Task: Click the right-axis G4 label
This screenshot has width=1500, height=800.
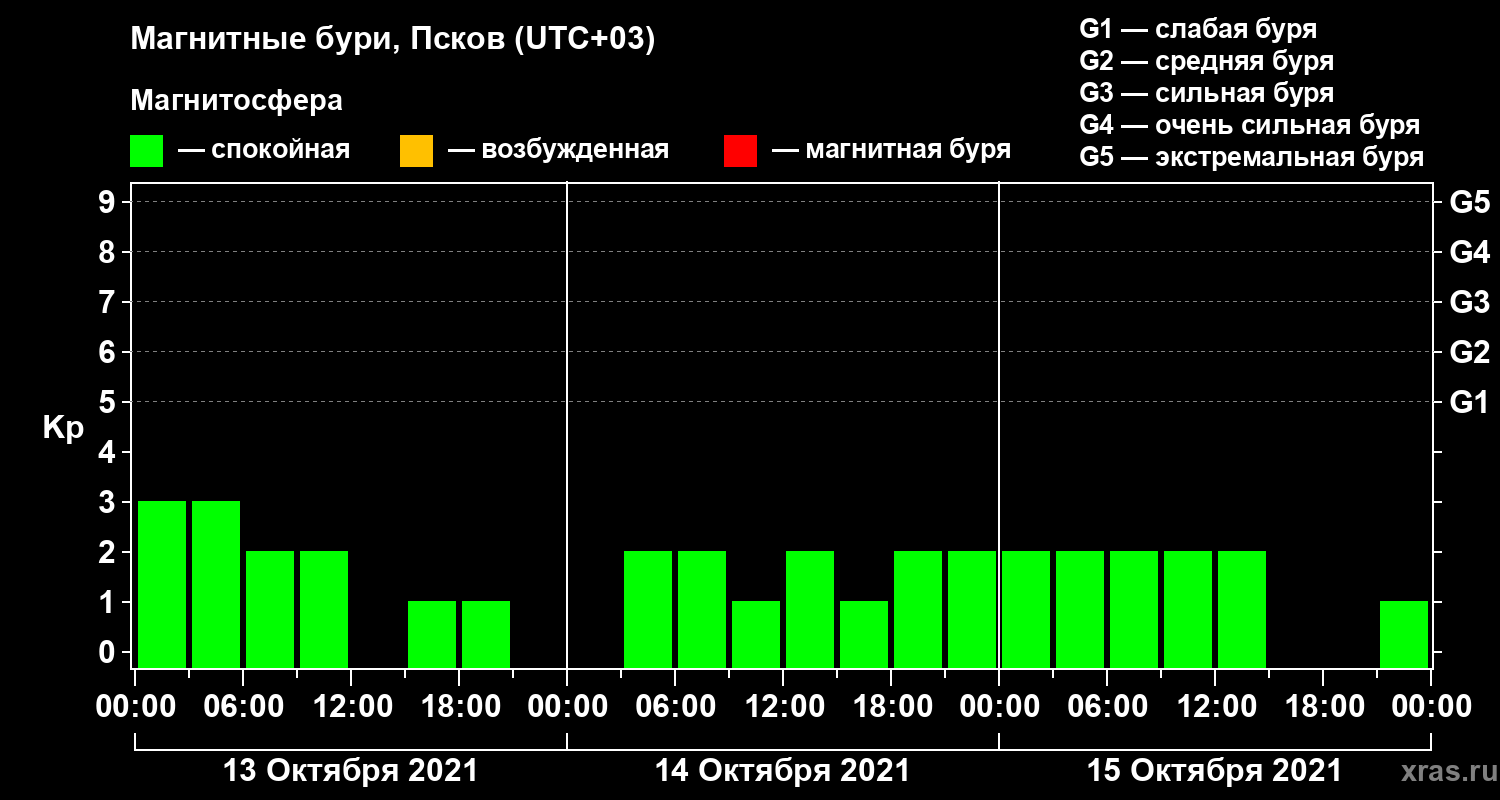Action: (1469, 252)
